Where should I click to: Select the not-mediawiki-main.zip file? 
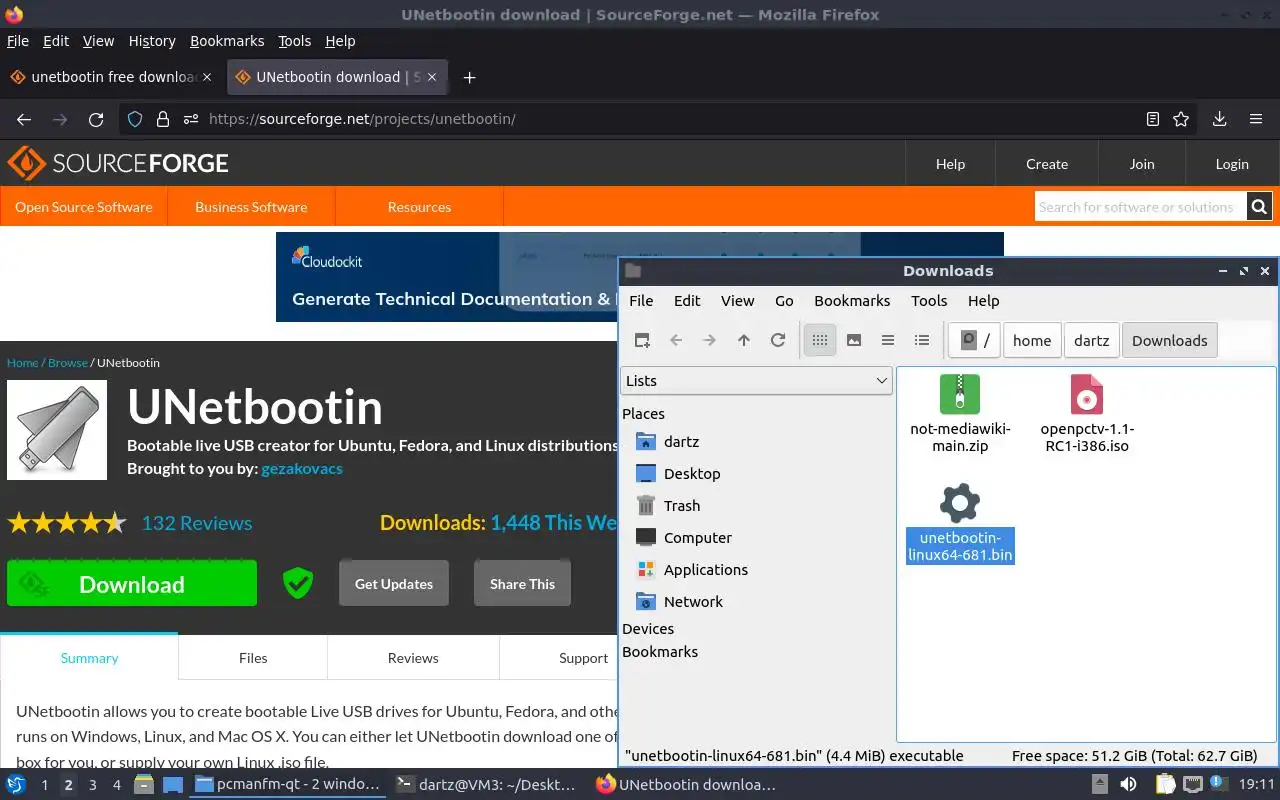click(960, 414)
